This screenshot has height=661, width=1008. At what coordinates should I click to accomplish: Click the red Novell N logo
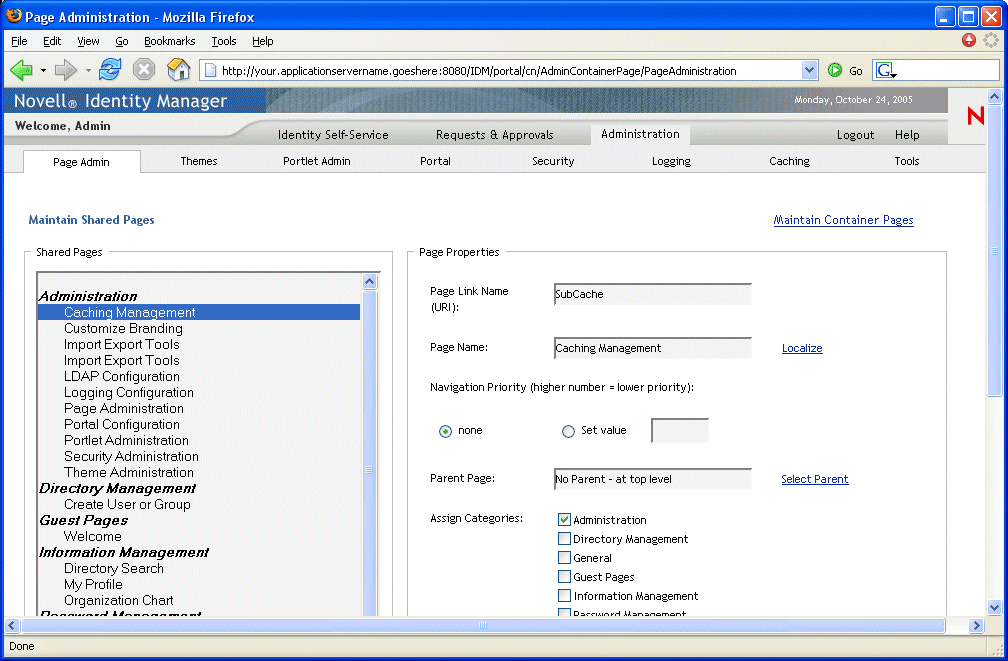975,116
